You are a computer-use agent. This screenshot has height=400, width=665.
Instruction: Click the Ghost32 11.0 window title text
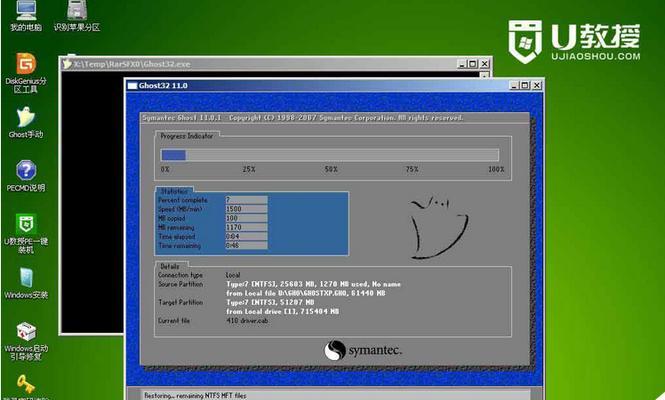[x=163, y=86]
